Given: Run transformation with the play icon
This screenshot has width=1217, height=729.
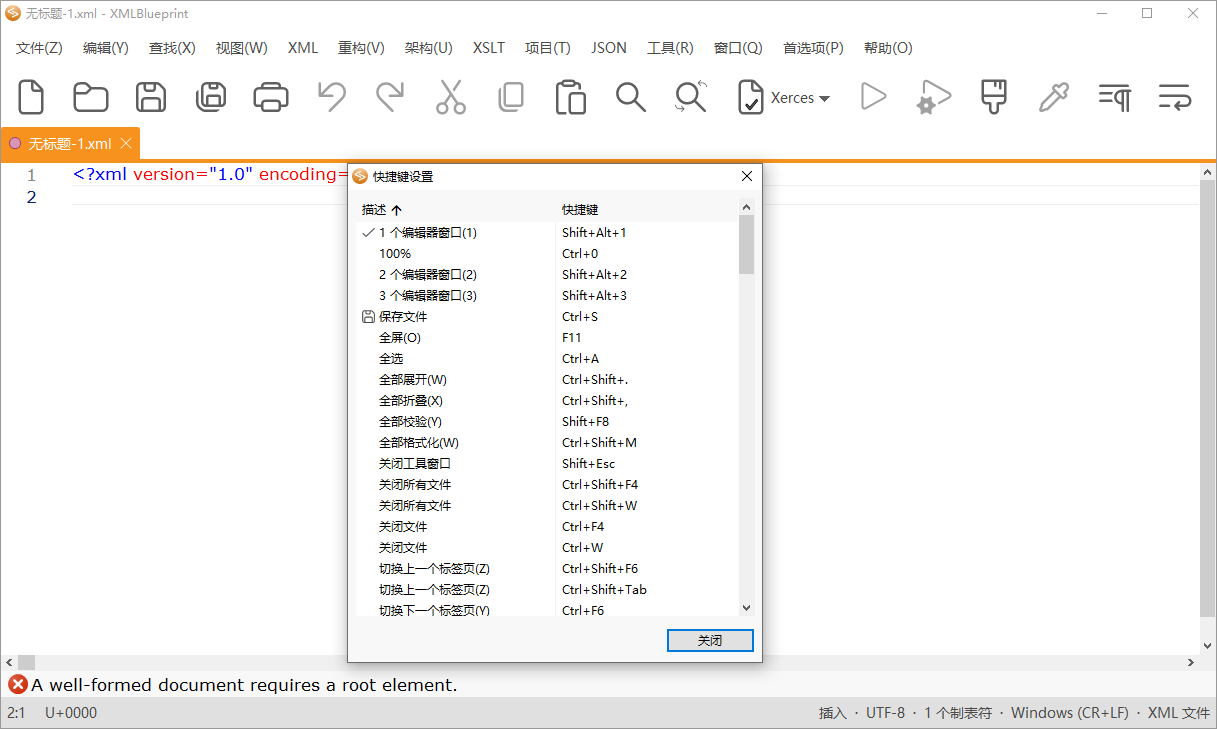Looking at the screenshot, I should pos(873,97).
